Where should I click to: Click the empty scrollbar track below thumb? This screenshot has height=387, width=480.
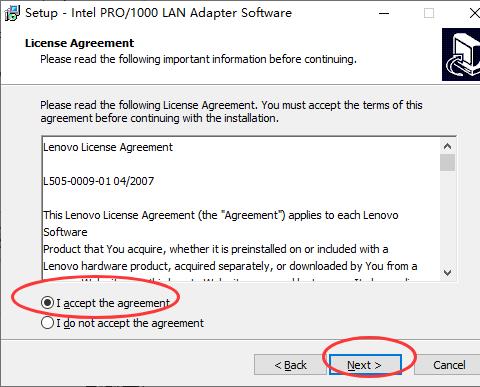click(x=447, y=218)
